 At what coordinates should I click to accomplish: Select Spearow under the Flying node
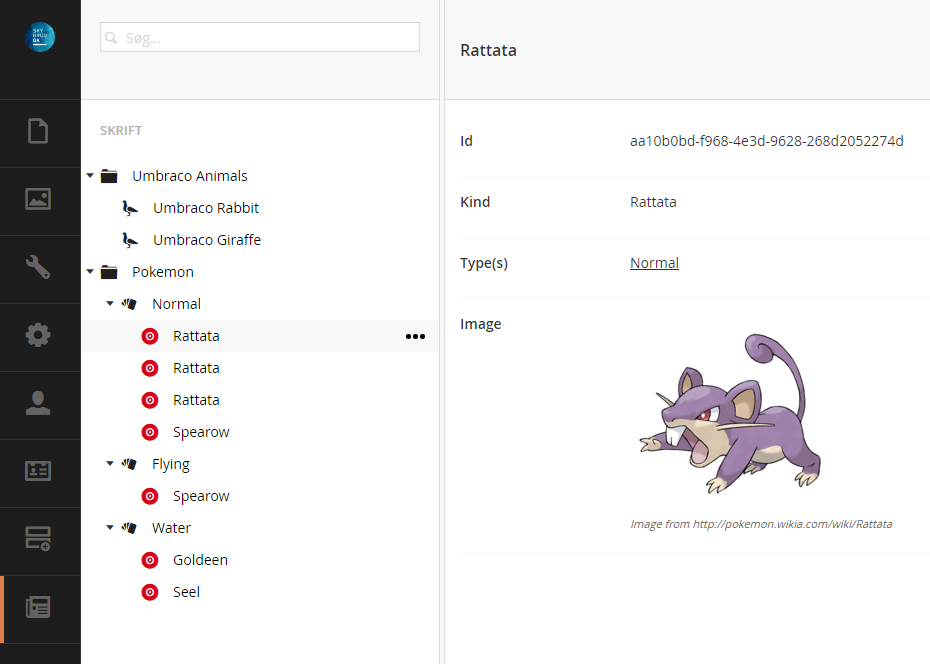pyautogui.click(x=201, y=496)
